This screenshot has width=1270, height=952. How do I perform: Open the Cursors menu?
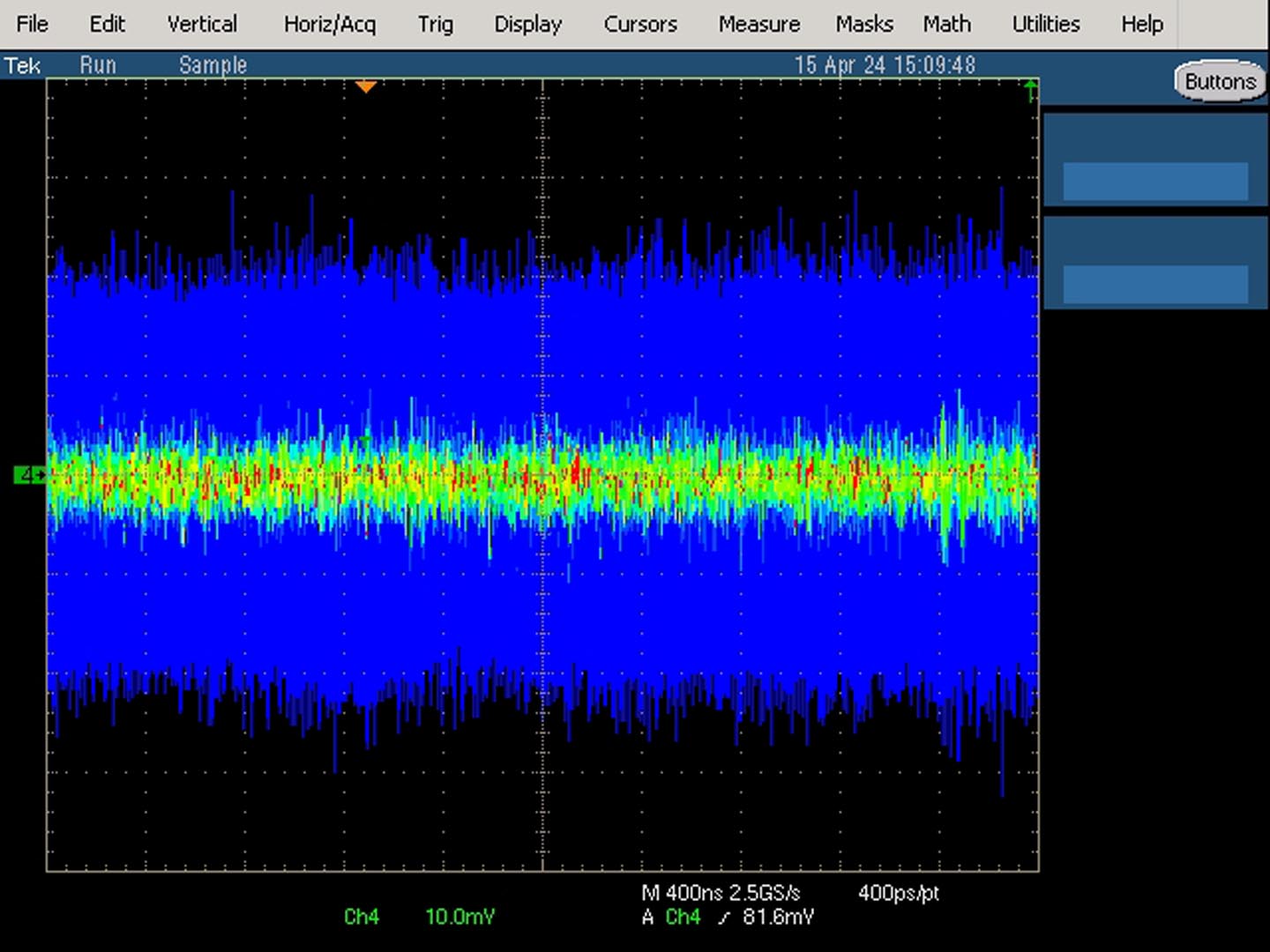(640, 24)
